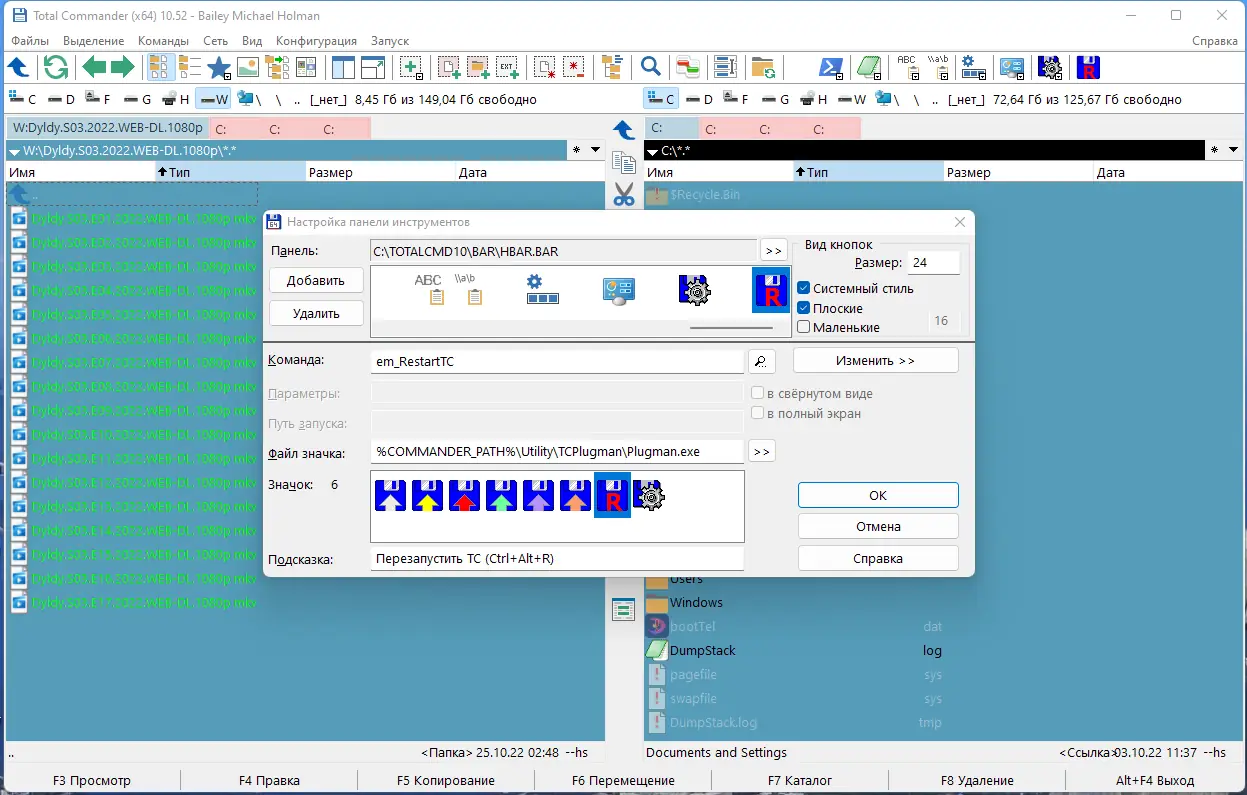1247x795 pixels.
Task: Toggle the Системный стиль checkbox
Action: click(x=804, y=288)
